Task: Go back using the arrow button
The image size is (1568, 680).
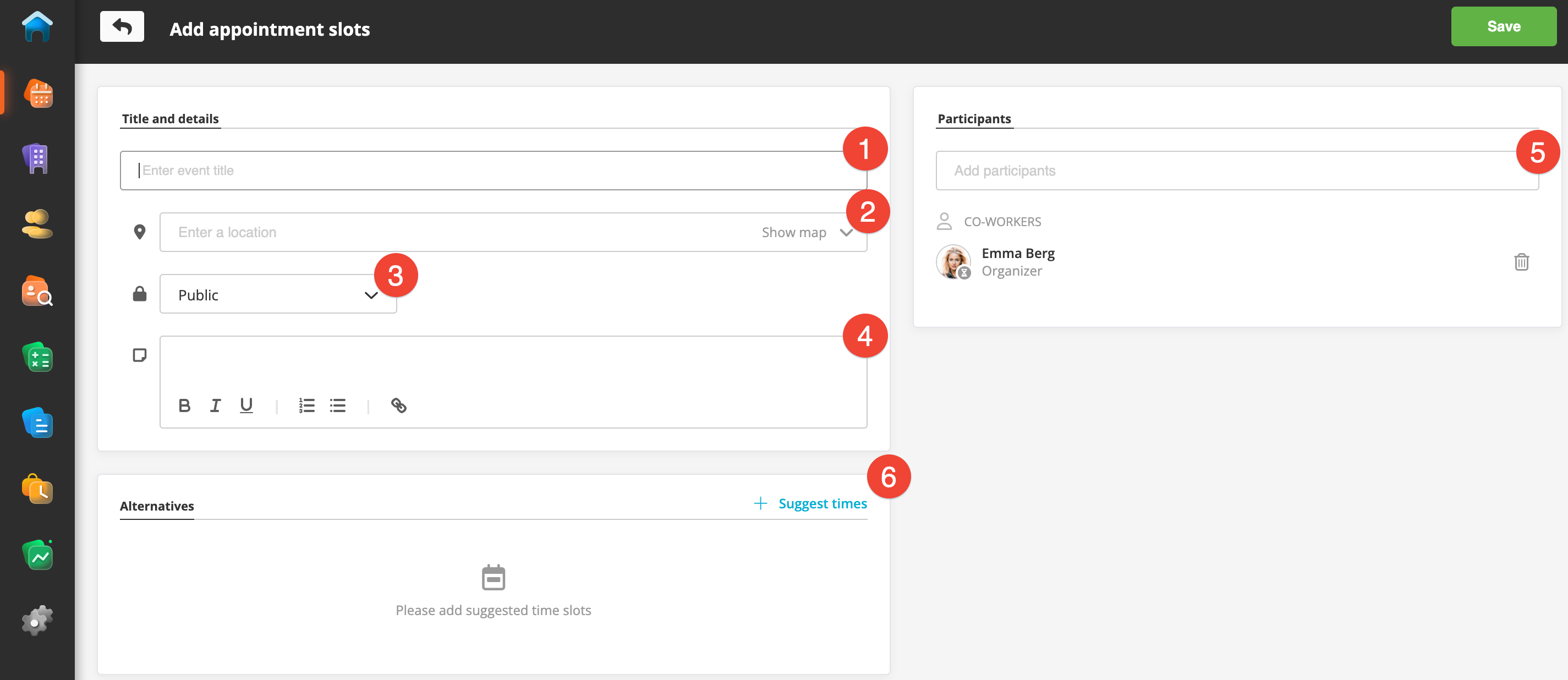Action: pos(122,27)
